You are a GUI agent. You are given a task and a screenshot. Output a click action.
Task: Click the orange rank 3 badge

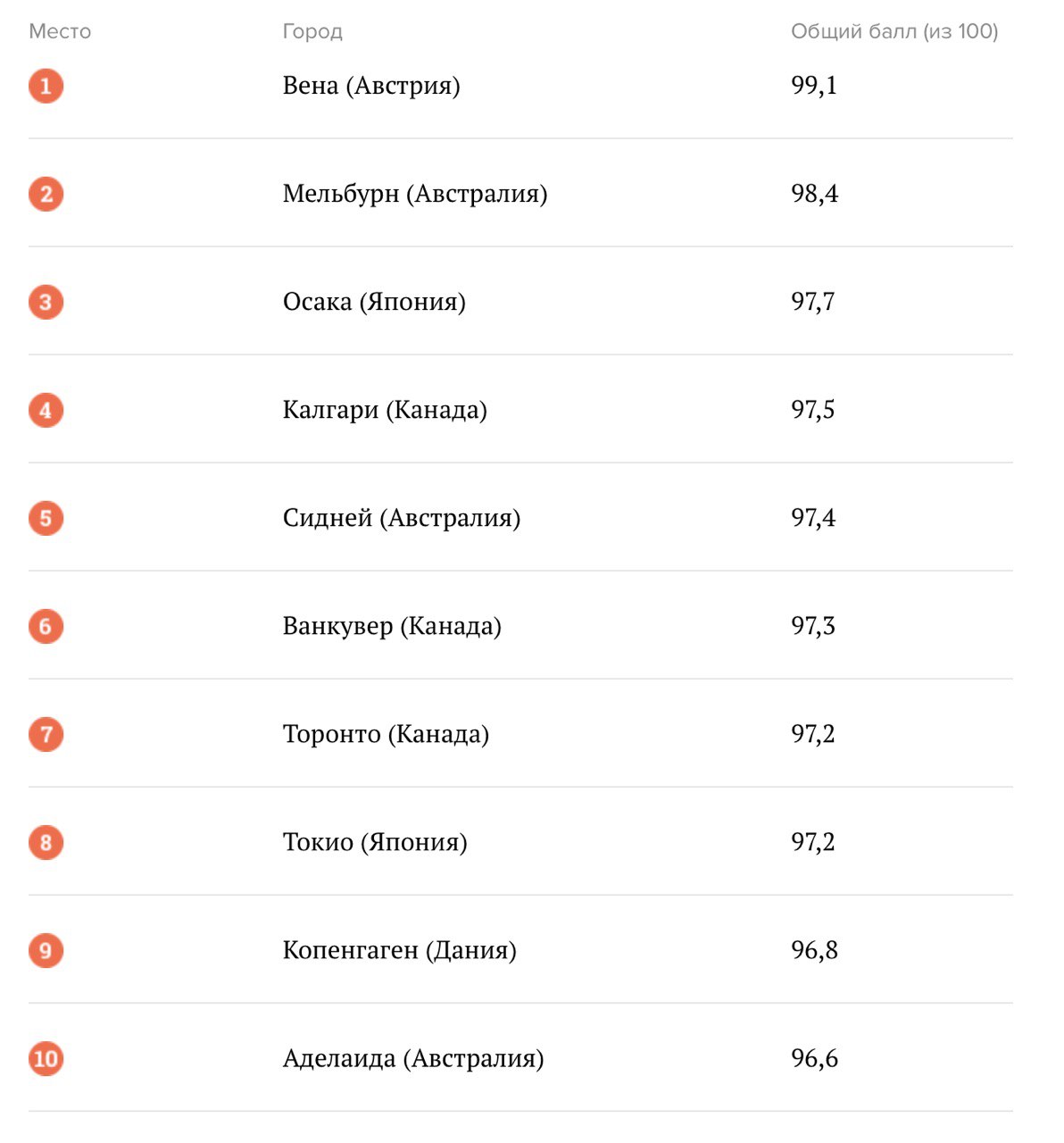pyautogui.click(x=46, y=302)
